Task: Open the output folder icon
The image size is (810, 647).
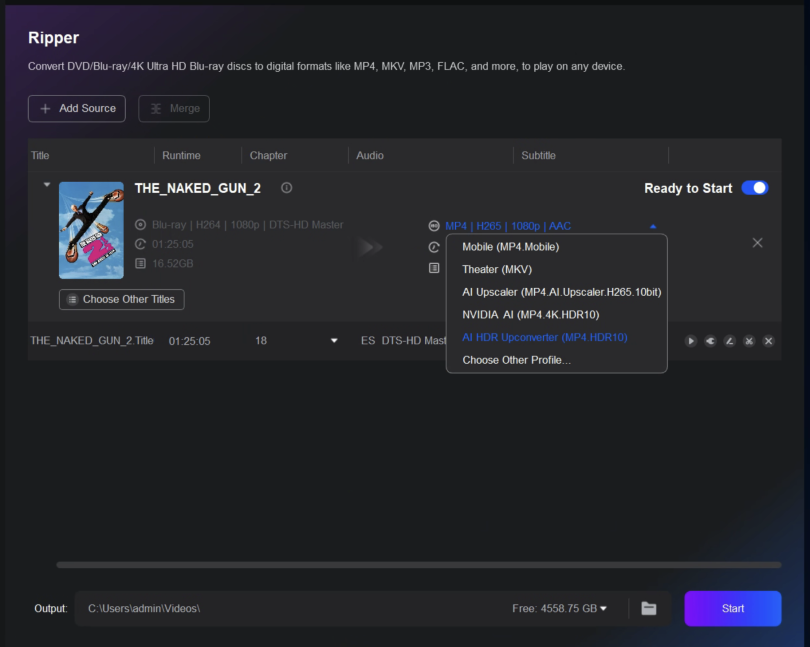Action: (x=649, y=608)
